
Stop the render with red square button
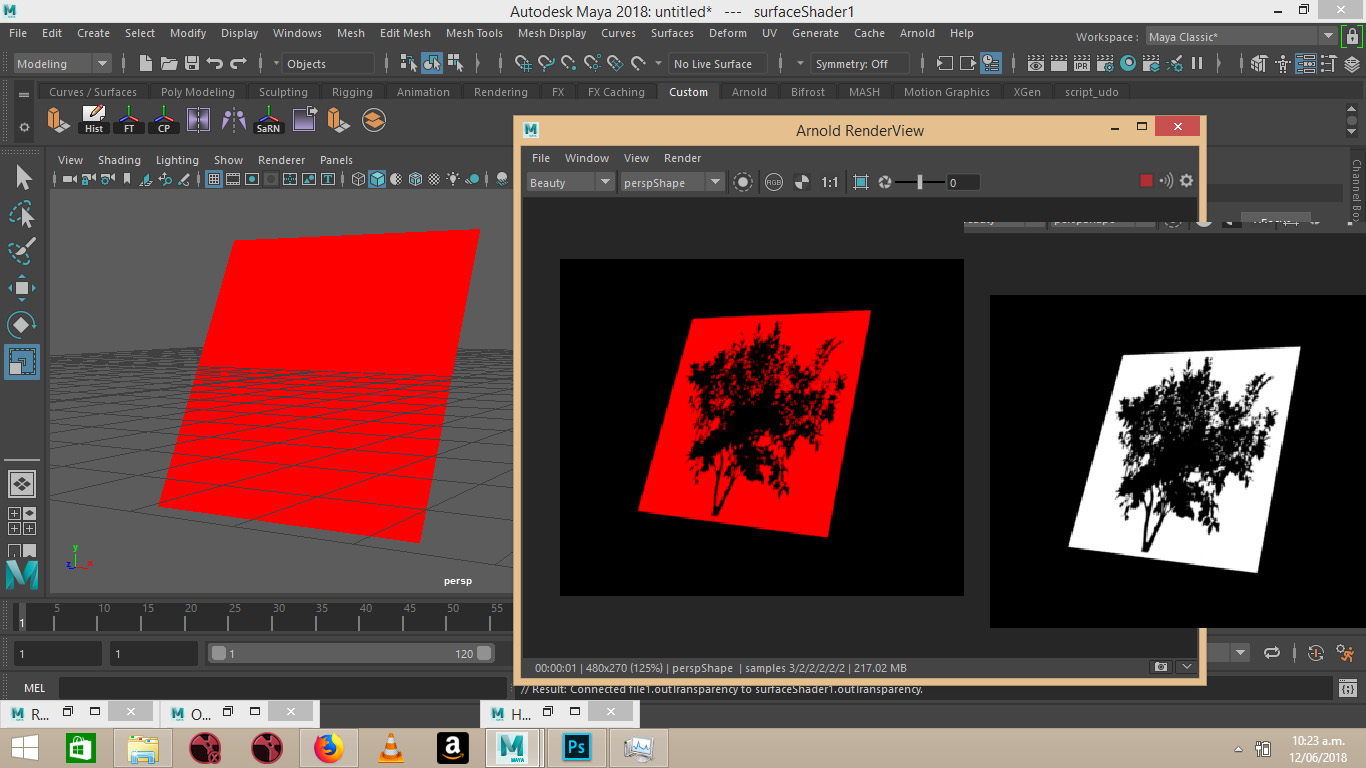coord(1146,181)
